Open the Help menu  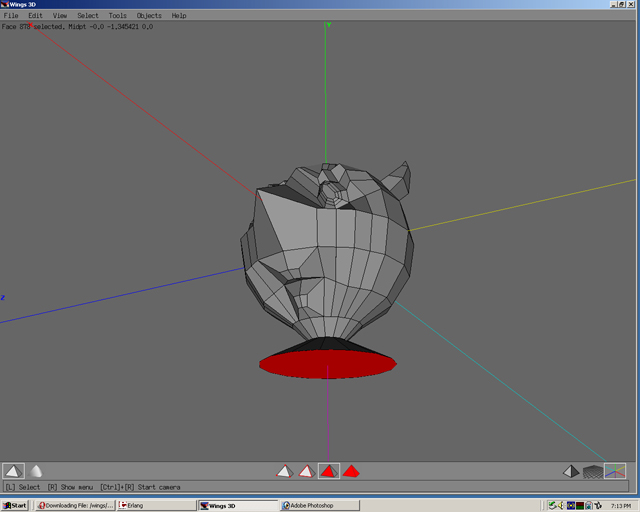coord(179,16)
